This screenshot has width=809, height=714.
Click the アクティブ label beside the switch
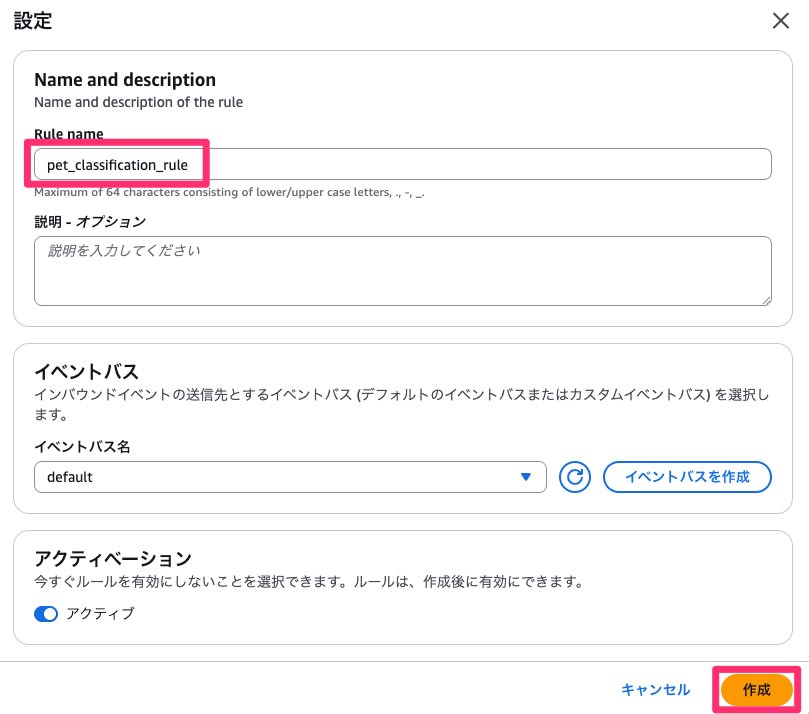(x=100, y=613)
